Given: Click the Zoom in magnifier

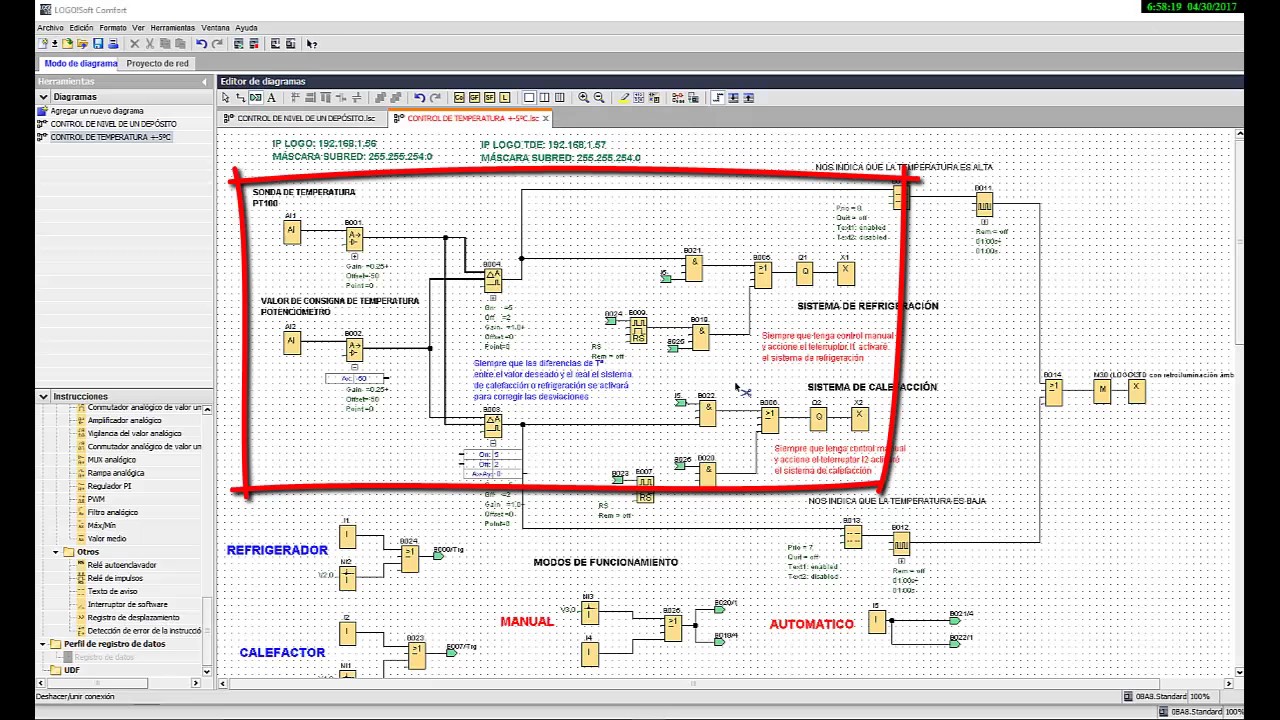Looking at the screenshot, I should (x=583, y=97).
